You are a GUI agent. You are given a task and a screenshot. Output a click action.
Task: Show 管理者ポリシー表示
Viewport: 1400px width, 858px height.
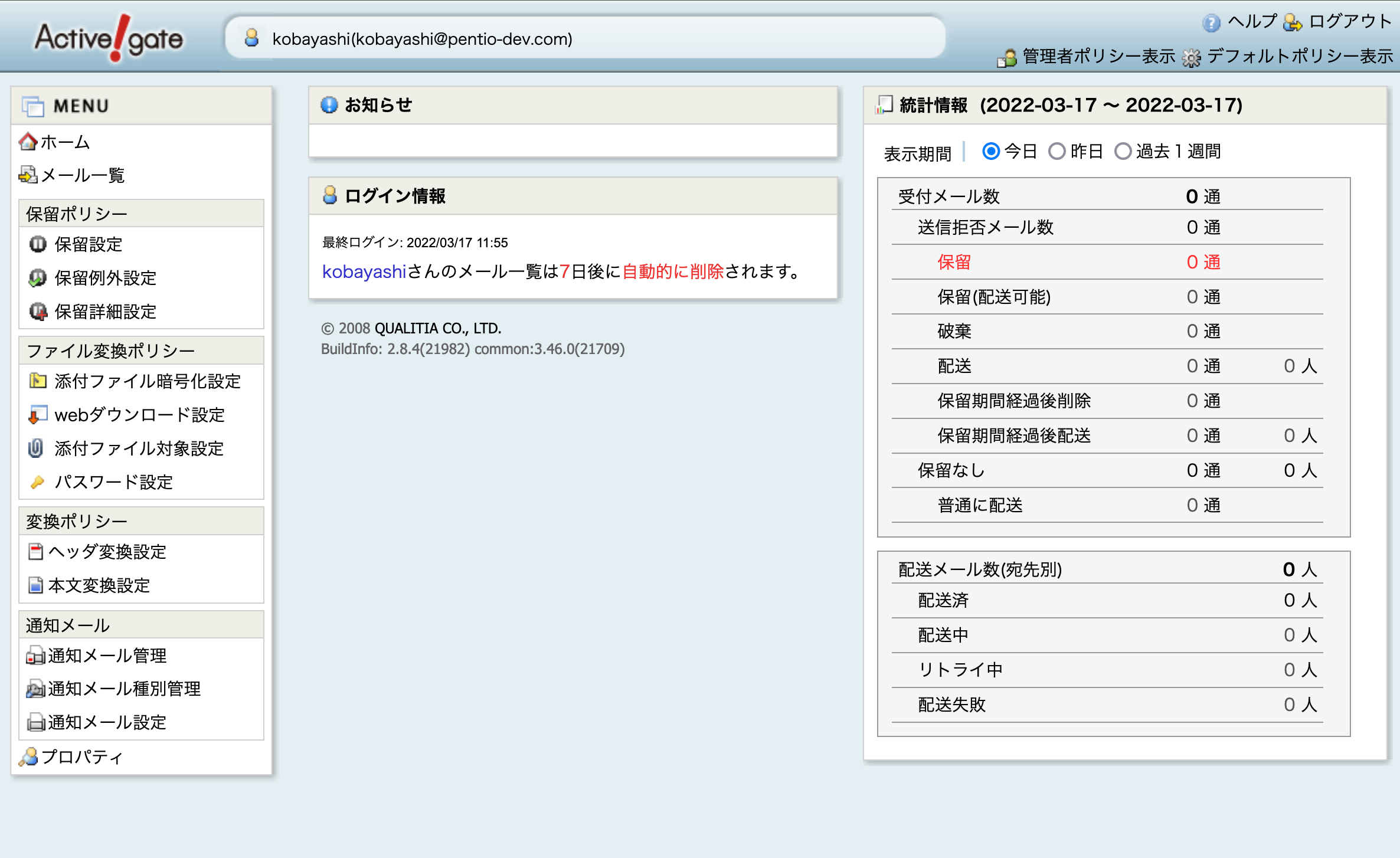[1099, 56]
